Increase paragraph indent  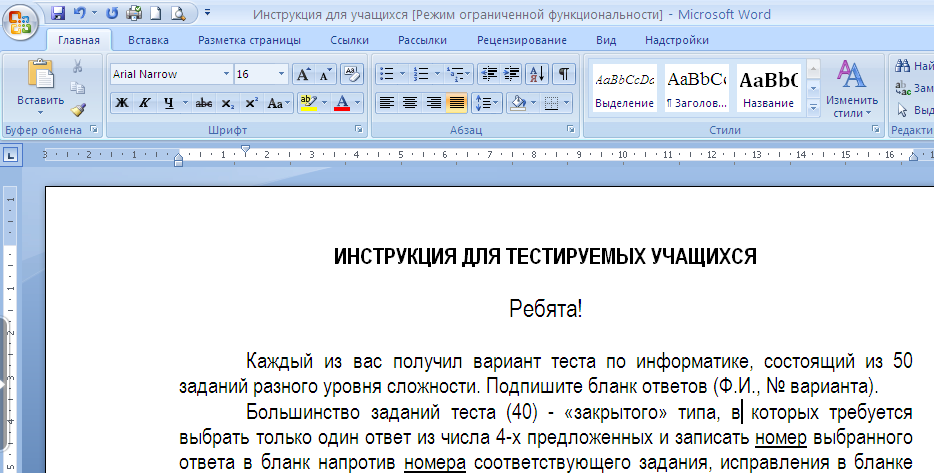(x=512, y=74)
